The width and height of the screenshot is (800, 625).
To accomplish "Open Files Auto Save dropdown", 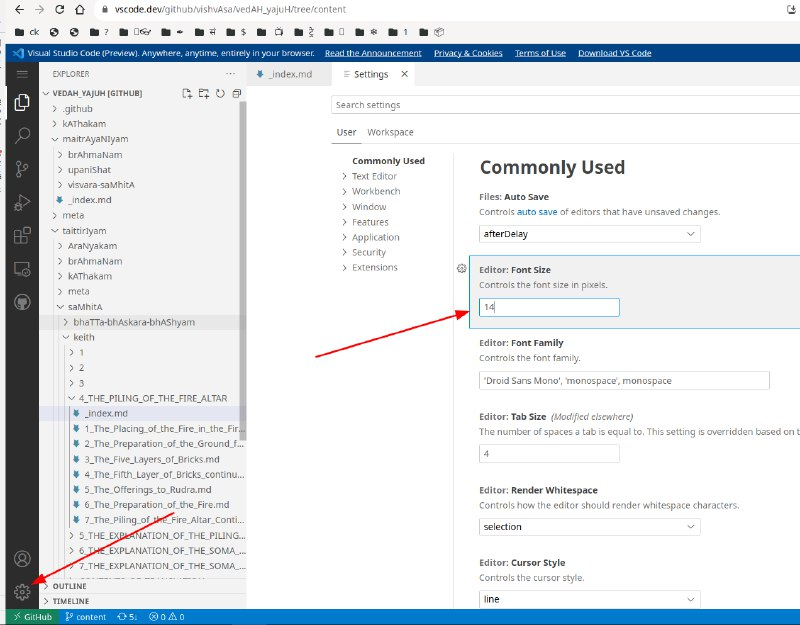I will (589, 234).
